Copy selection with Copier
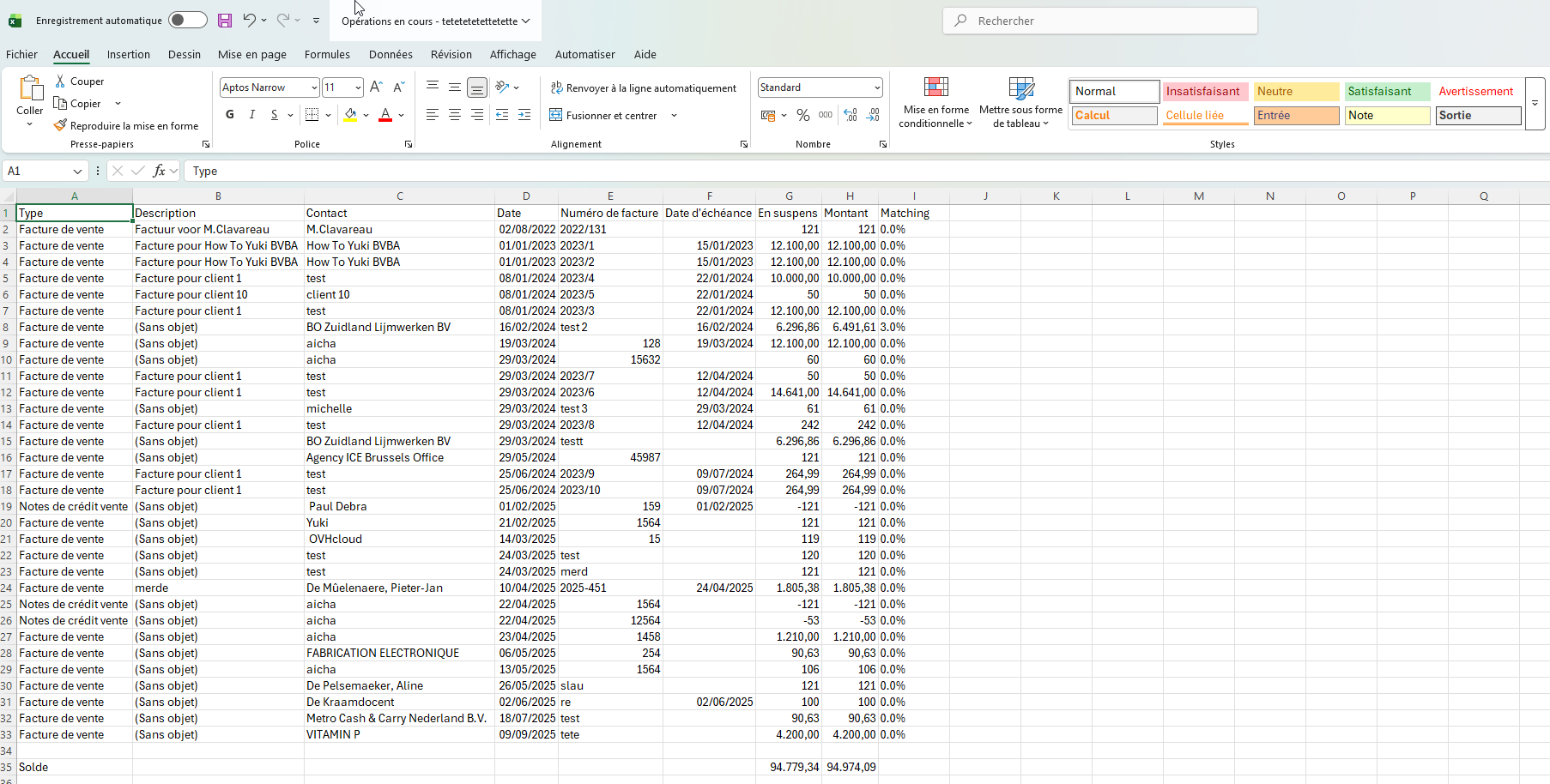 tap(77, 104)
